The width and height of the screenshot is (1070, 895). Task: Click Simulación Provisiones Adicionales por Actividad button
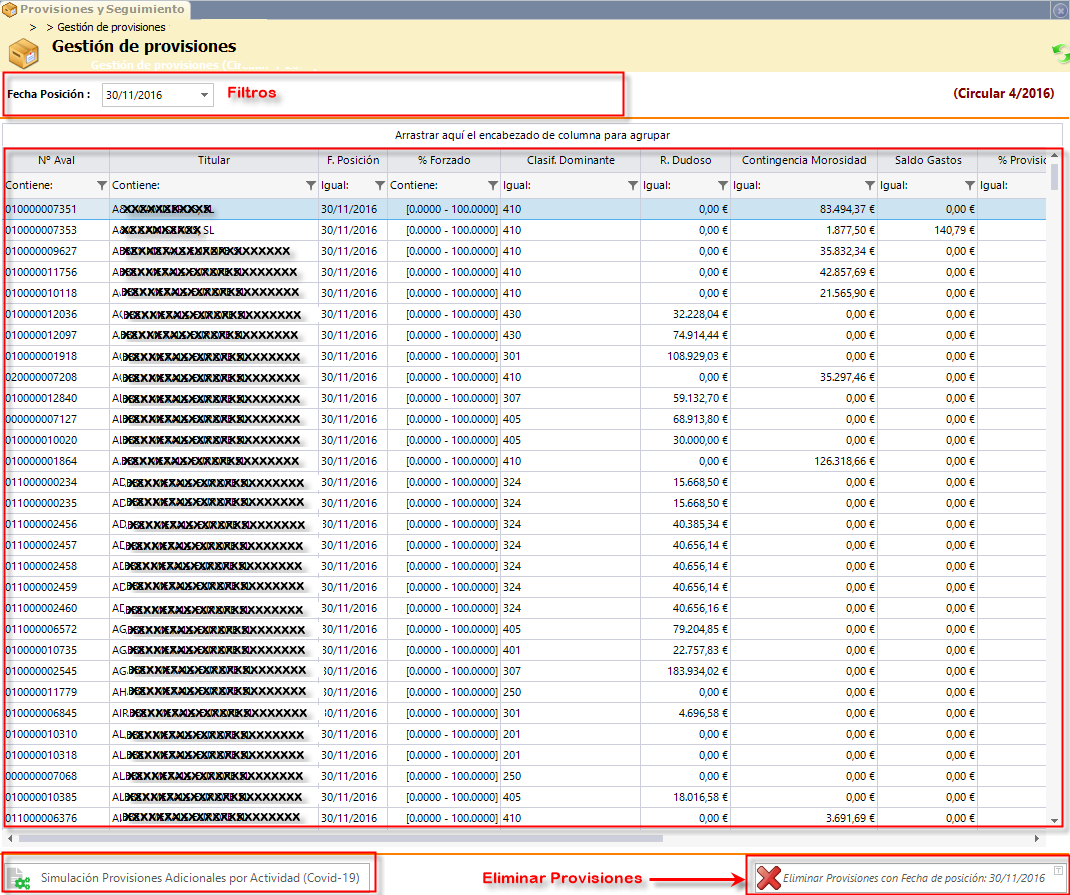click(188, 878)
